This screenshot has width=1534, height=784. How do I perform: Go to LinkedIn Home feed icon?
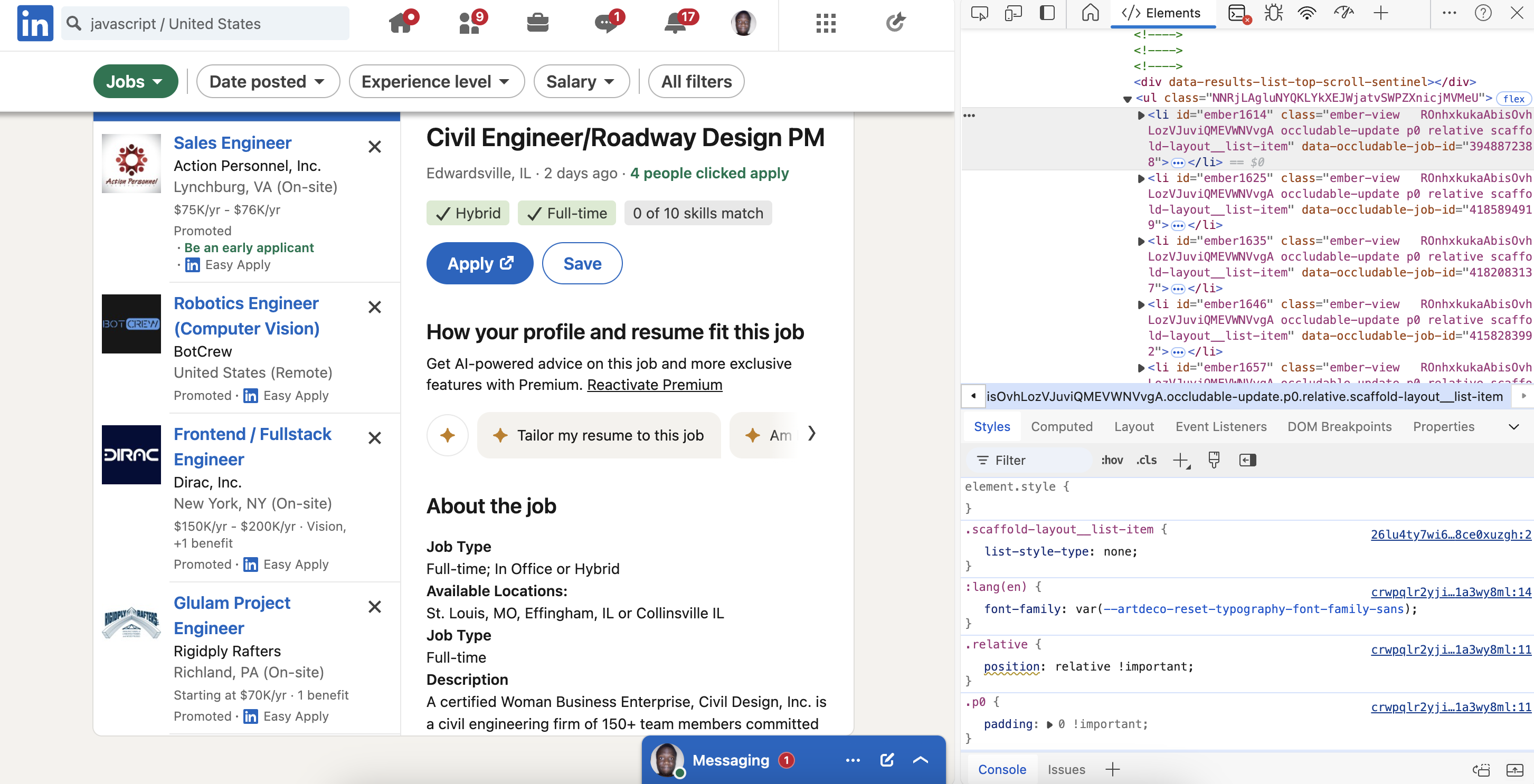401,23
